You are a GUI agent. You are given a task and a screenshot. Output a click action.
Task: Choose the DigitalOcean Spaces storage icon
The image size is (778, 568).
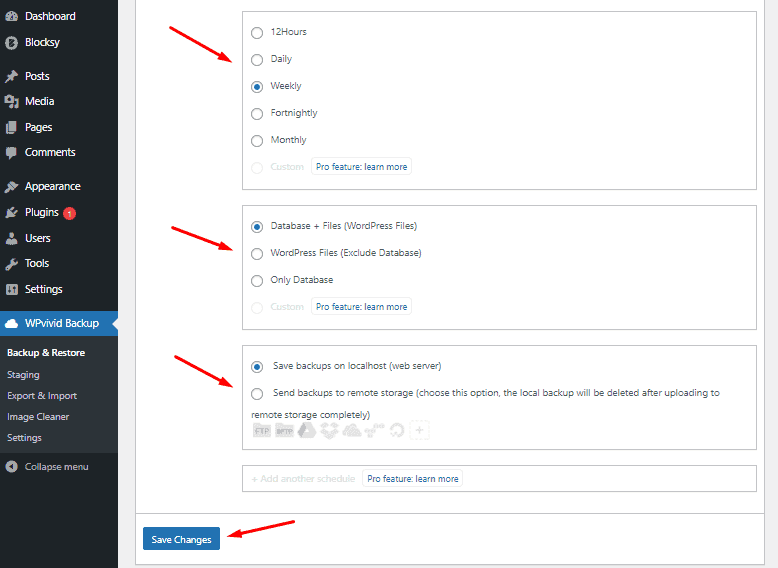[397, 430]
